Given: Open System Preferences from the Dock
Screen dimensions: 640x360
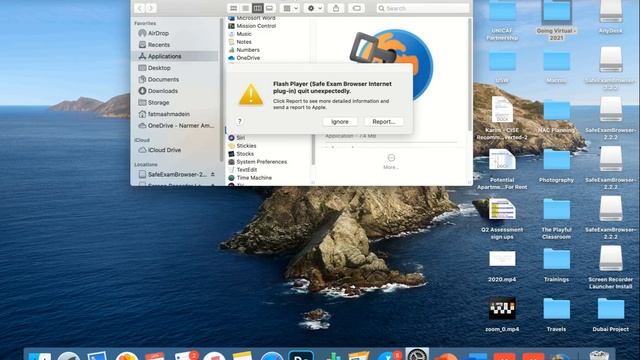Looking at the screenshot, I should (417, 354).
